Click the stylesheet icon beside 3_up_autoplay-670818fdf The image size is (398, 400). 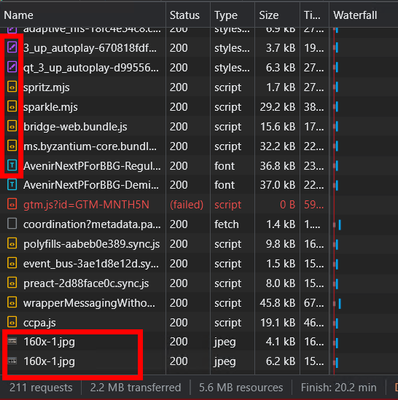(x=12, y=48)
